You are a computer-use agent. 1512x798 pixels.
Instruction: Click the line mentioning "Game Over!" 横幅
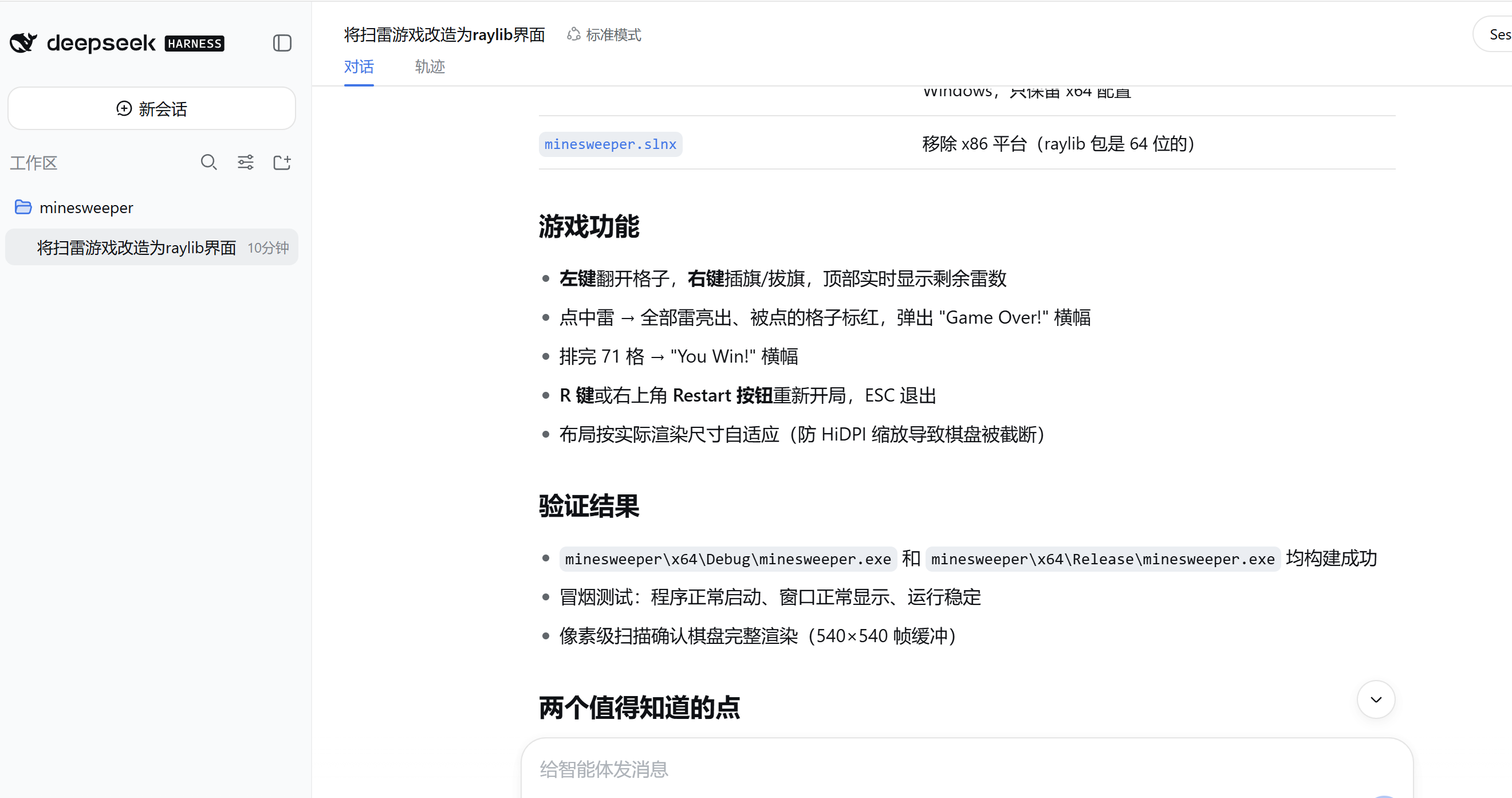[825, 318]
